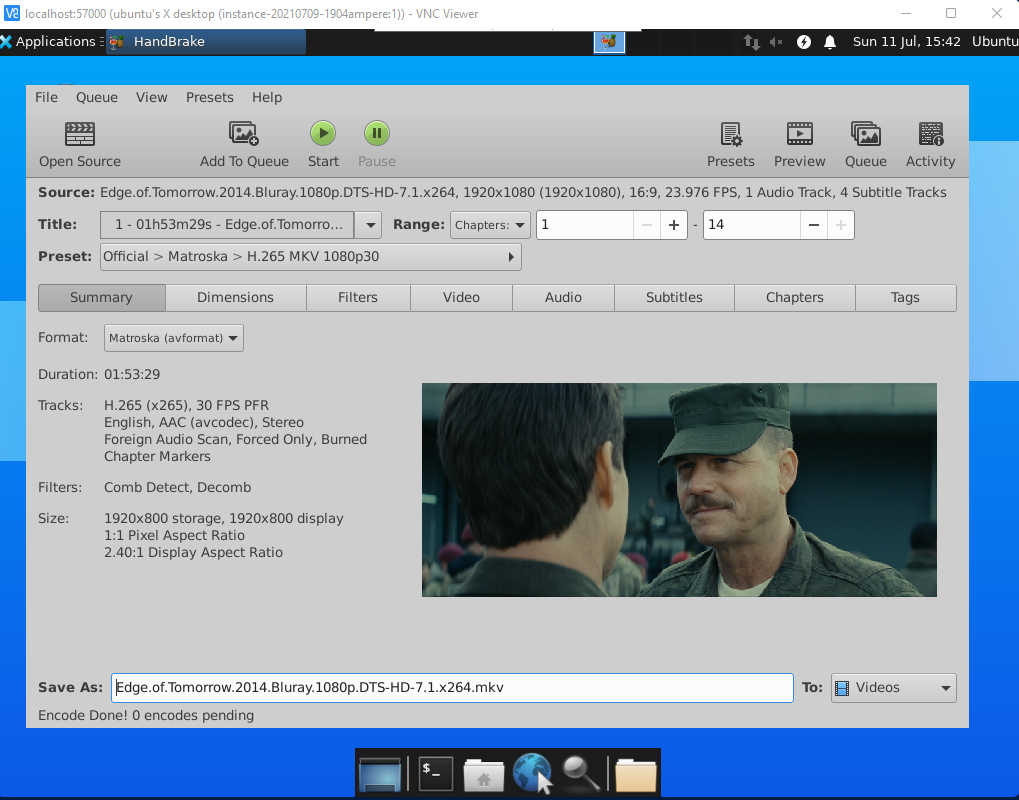The height and width of the screenshot is (800, 1019).
Task: Launch web browser globe icon
Action: (532, 773)
